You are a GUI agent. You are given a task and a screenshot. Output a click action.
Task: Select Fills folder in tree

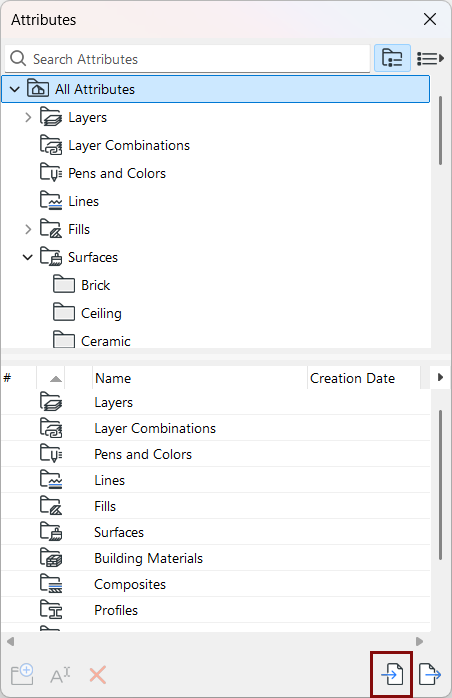point(79,229)
